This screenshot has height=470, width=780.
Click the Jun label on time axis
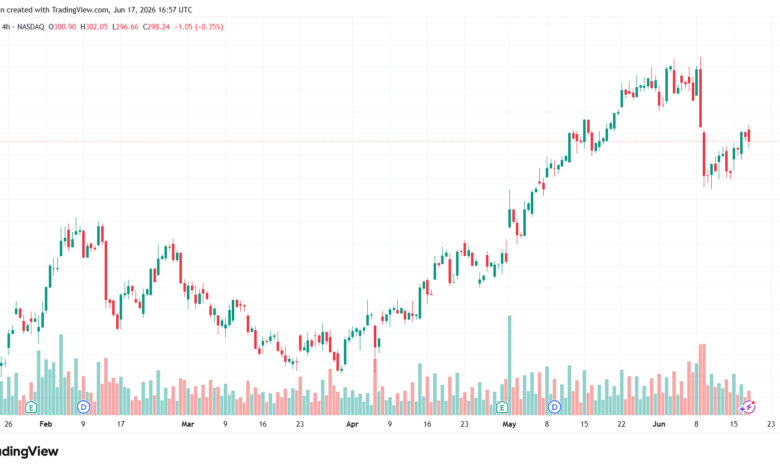pyautogui.click(x=659, y=424)
